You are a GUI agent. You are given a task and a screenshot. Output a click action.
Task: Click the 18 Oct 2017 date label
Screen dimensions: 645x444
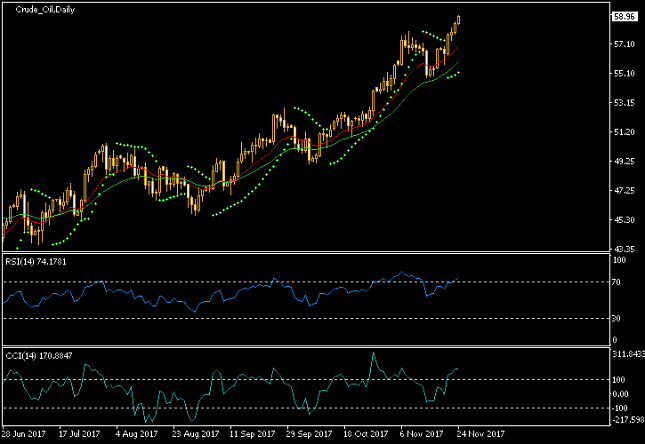(366, 434)
